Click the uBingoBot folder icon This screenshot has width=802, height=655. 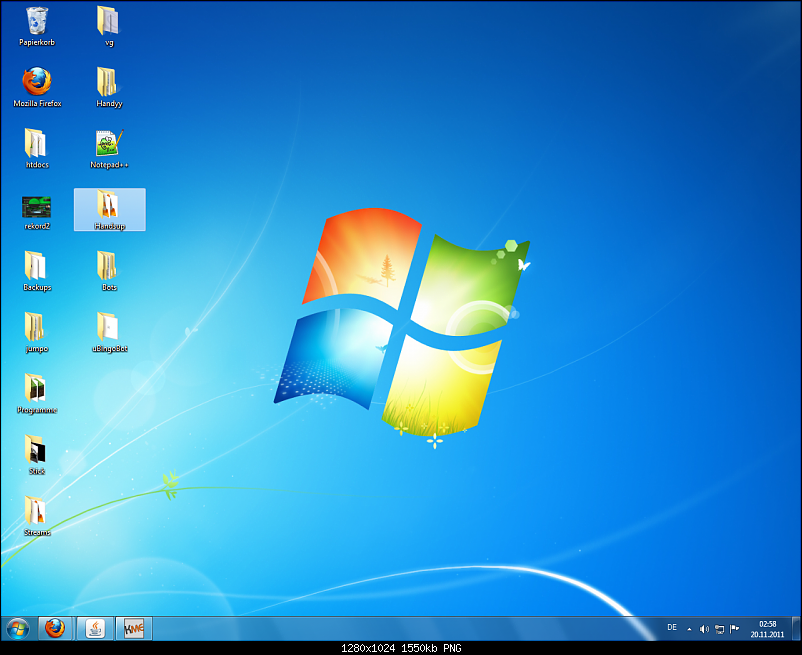[x=109, y=328]
